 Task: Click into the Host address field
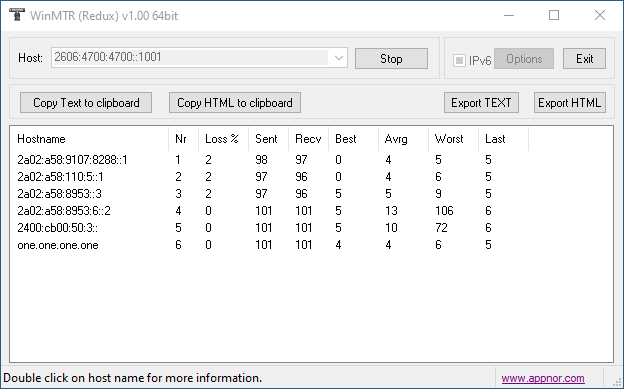190,57
